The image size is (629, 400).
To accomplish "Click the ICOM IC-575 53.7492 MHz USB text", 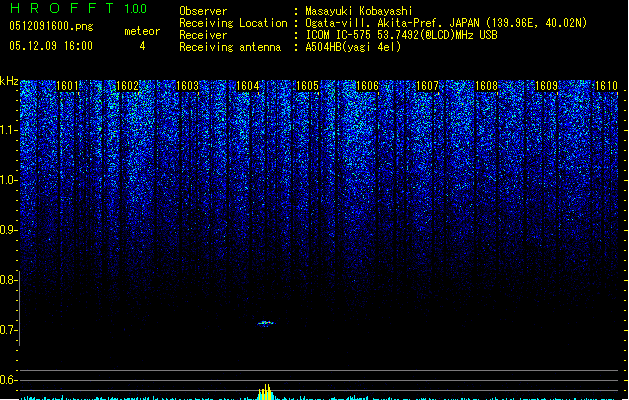I will point(402,35).
